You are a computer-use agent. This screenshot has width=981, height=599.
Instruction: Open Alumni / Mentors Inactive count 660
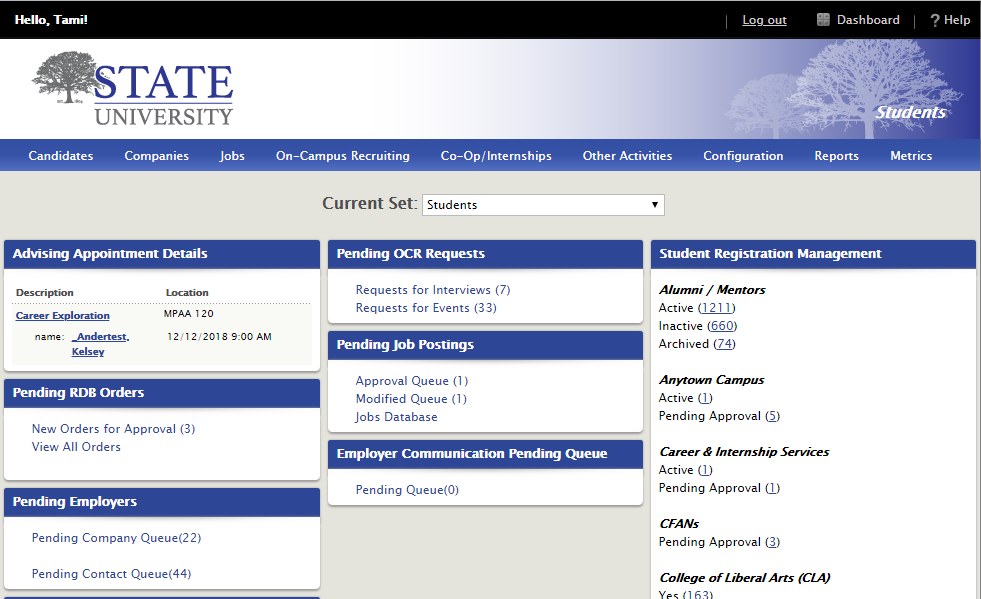click(x=723, y=326)
